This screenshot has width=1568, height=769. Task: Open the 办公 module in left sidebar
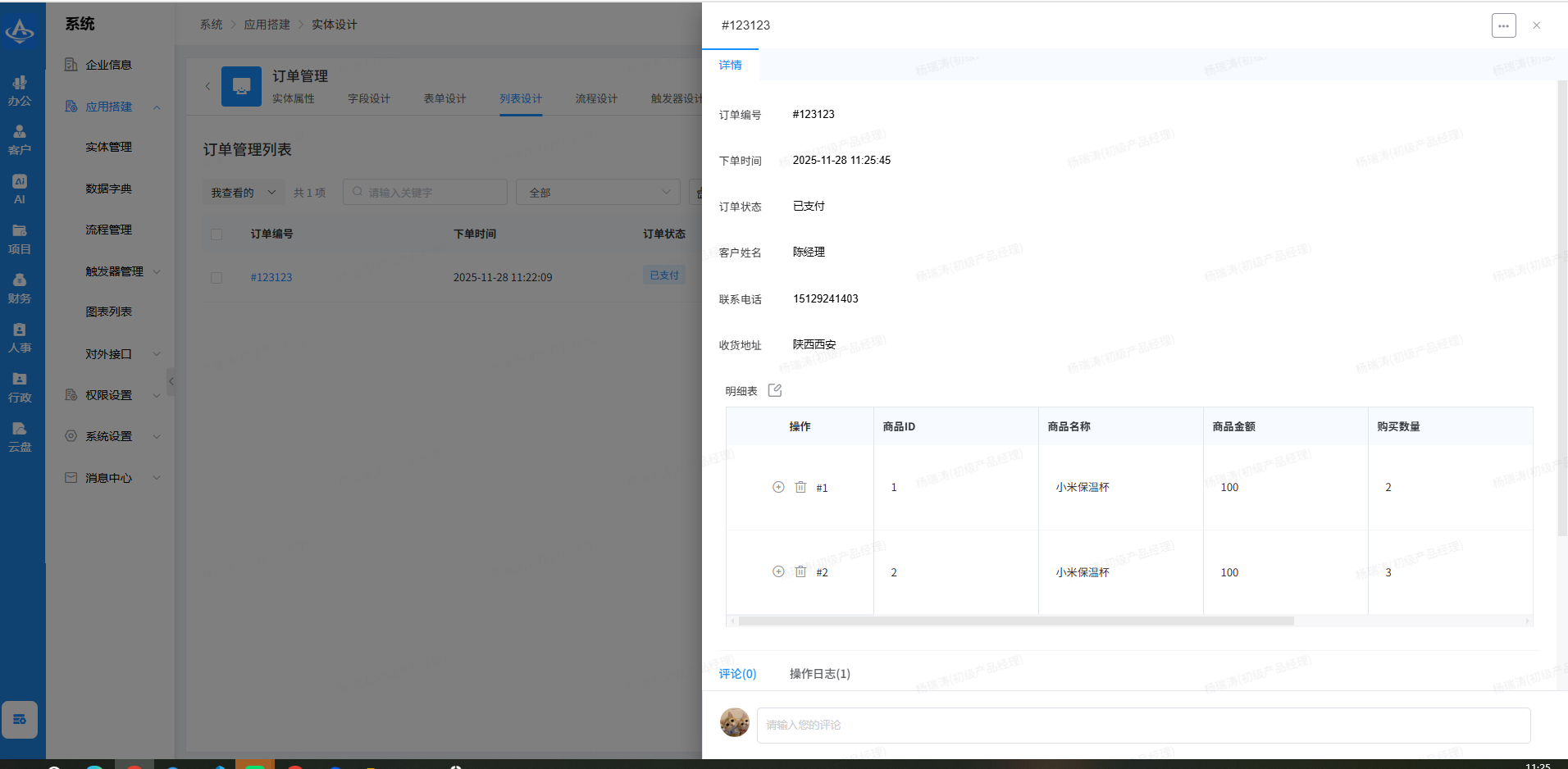tap(20, 90)
